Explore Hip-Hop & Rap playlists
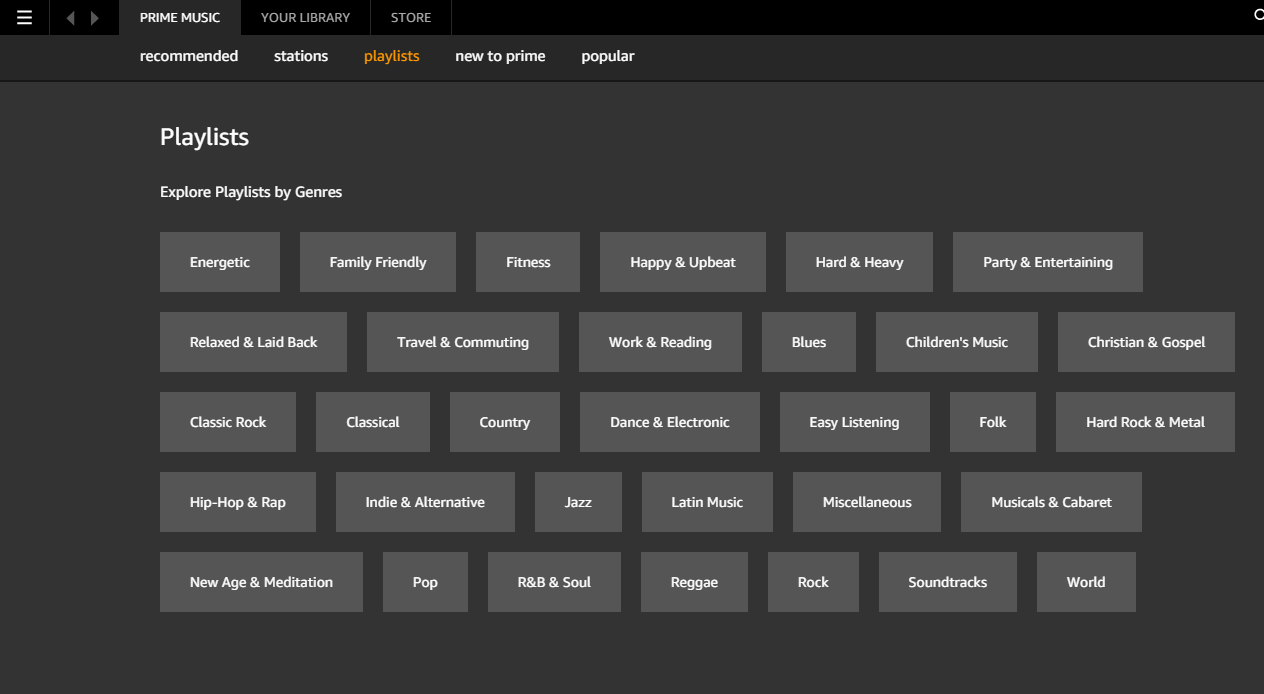Viewport: 1264px width, 694px height. tap(237, 501)
